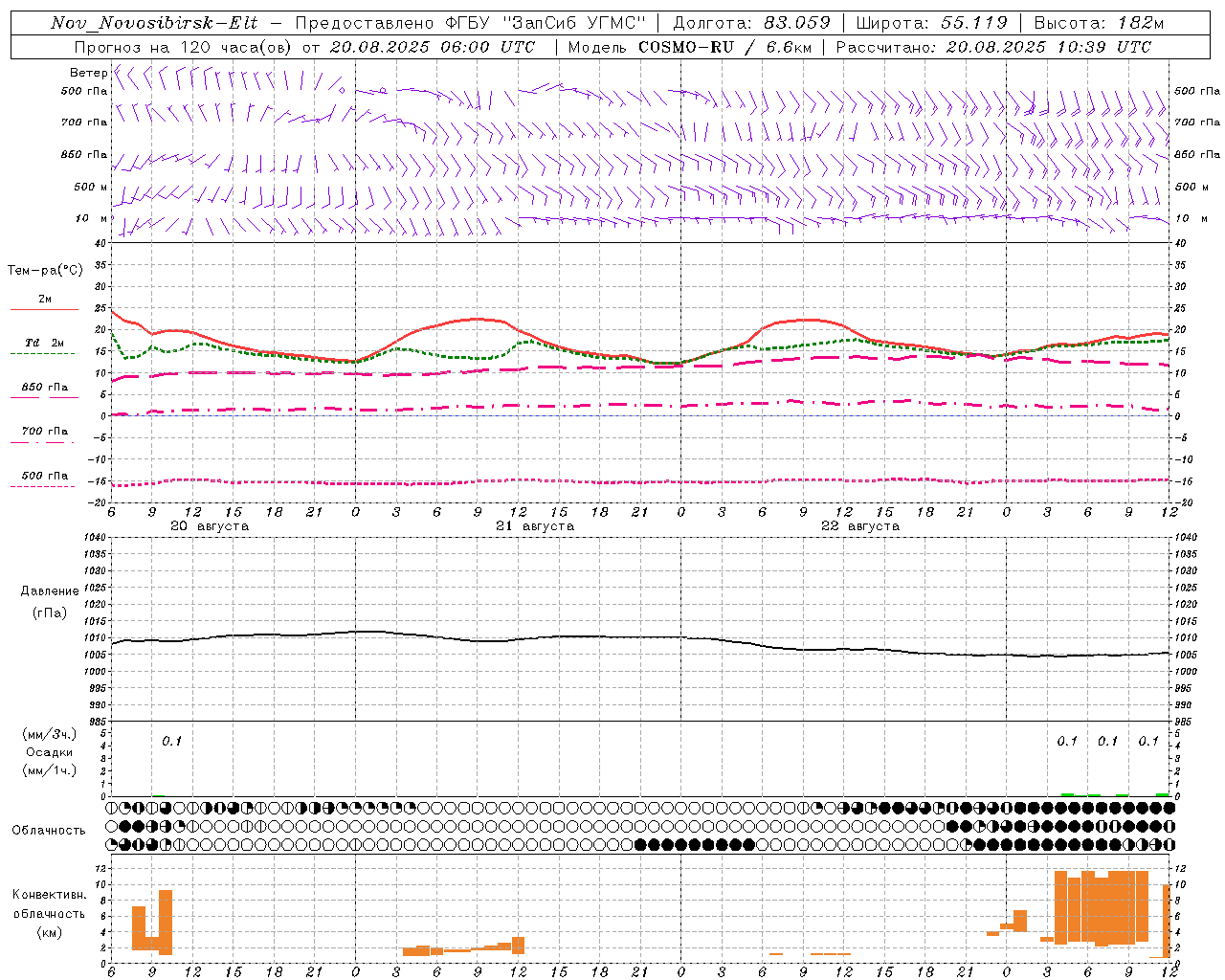Click the (мм/3ч.) precipitation unit label
The height and width of the screenshot is (980, 1225).
50,734
